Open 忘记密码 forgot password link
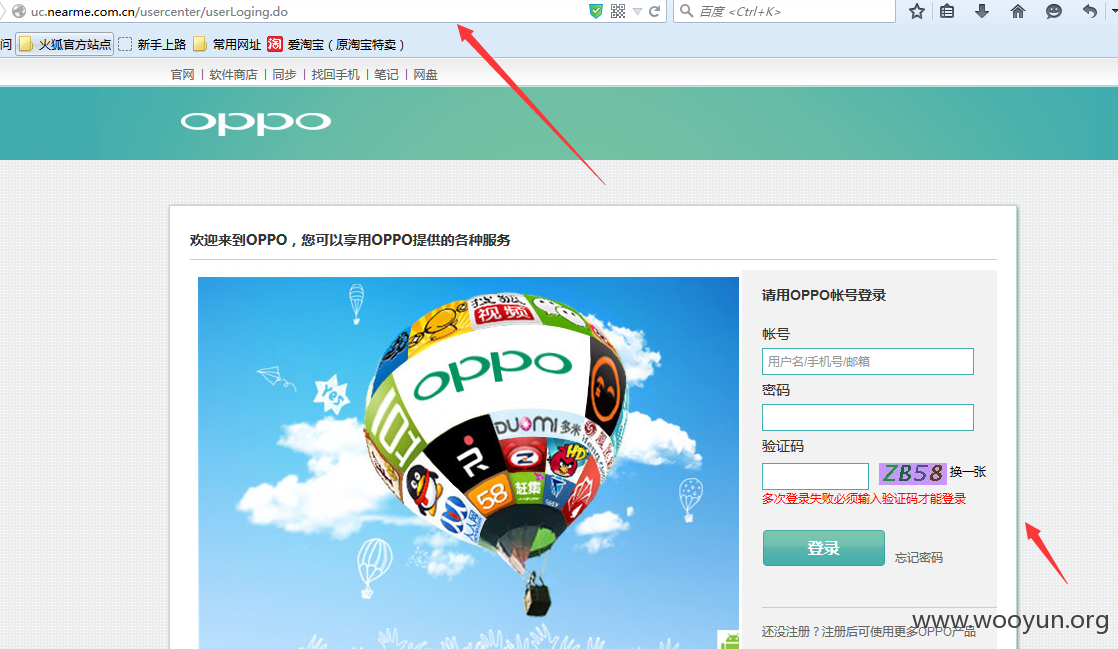Screen dimensions: 1118x649 point(918,558)
